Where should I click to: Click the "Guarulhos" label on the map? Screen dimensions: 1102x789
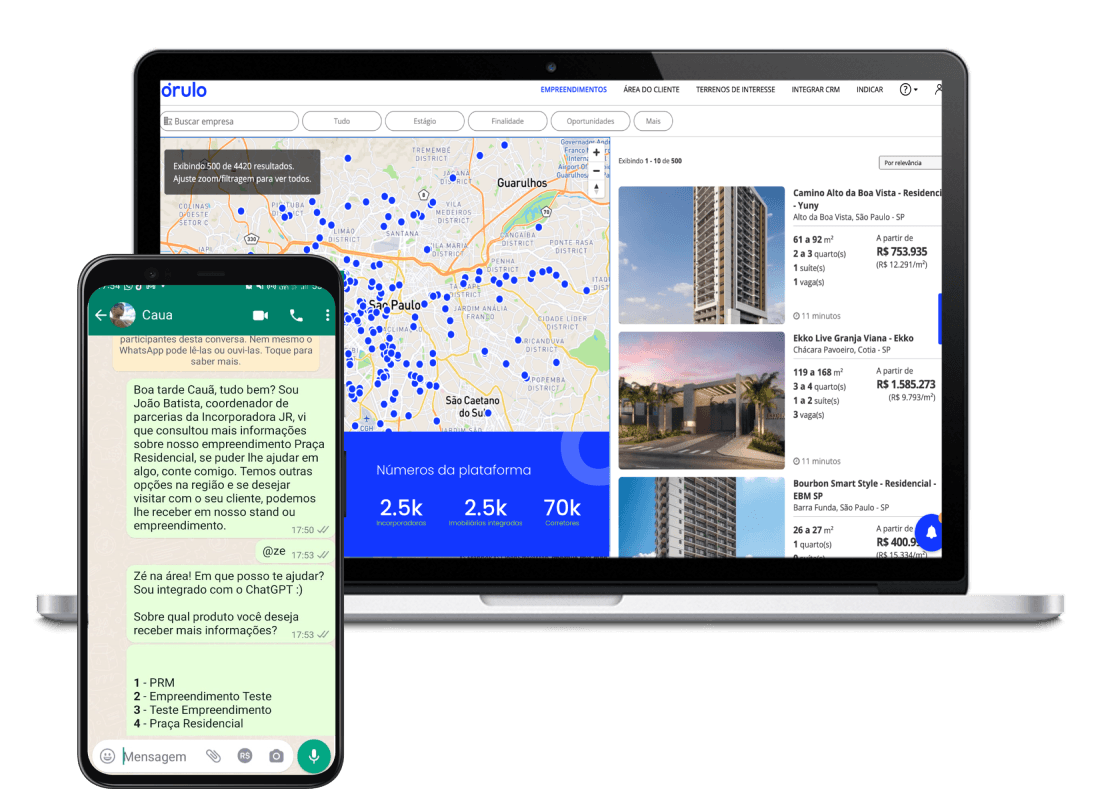pyautogui.click(x=521, y=183)
